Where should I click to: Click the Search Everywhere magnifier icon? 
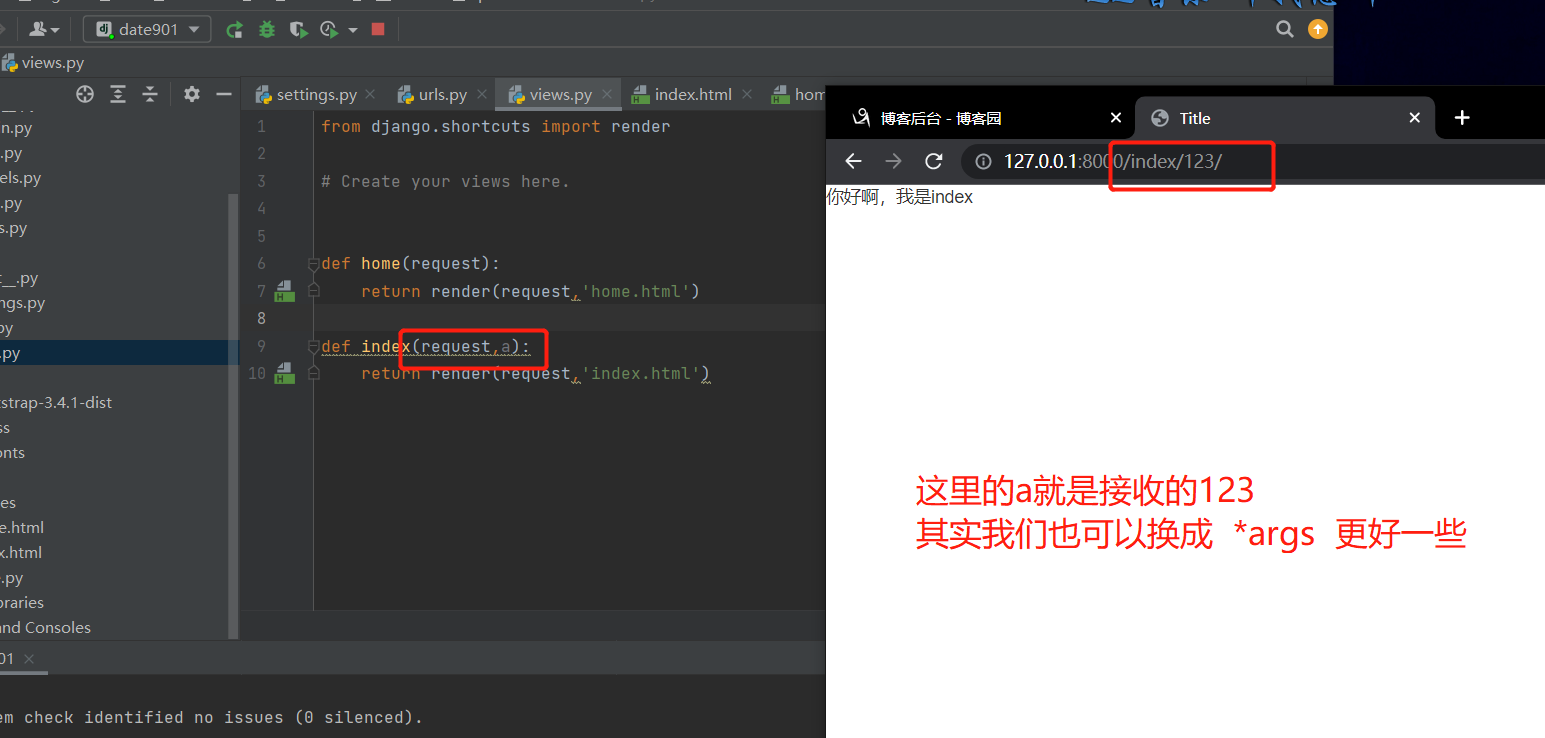pos(1285,29)
